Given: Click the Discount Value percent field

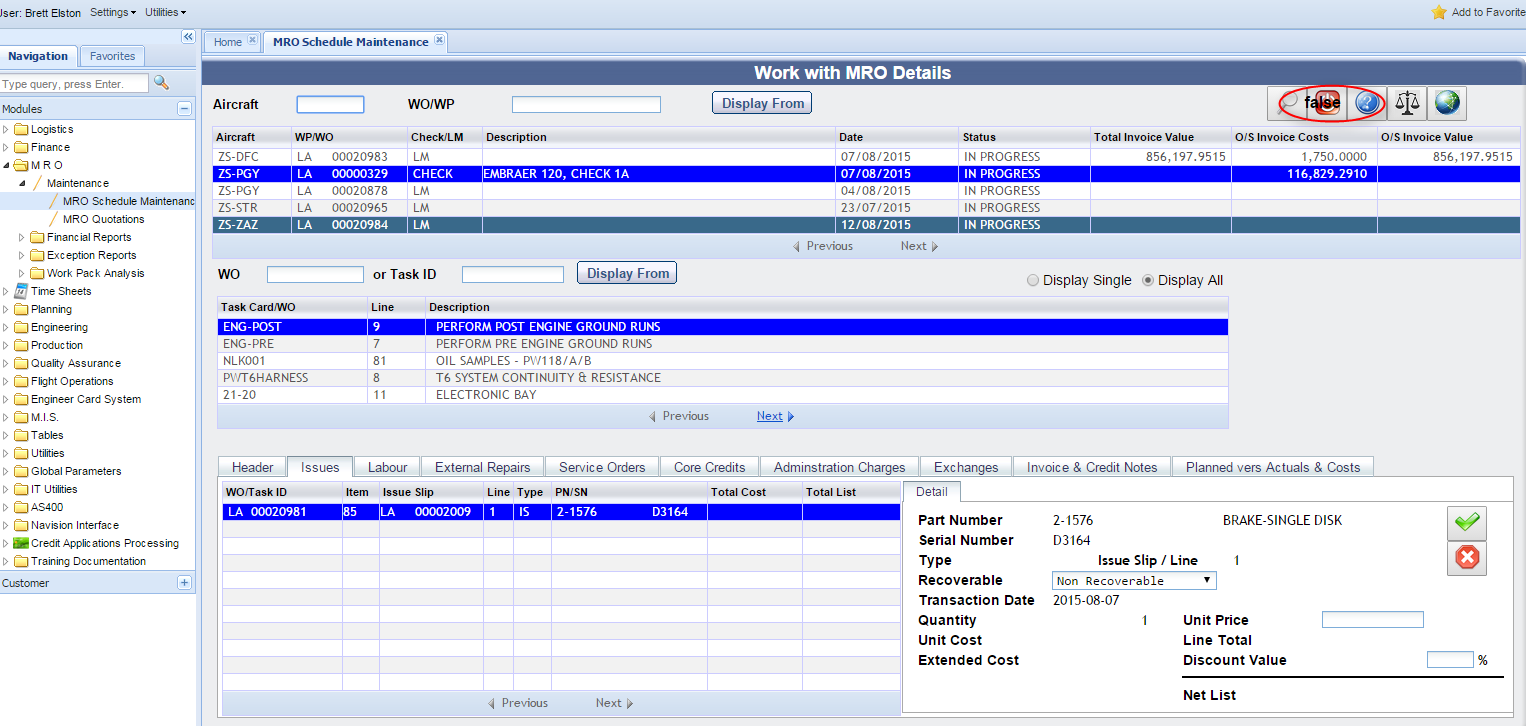Looking at the screenshot, I should pyautogui.click(x=1450, y=660).
